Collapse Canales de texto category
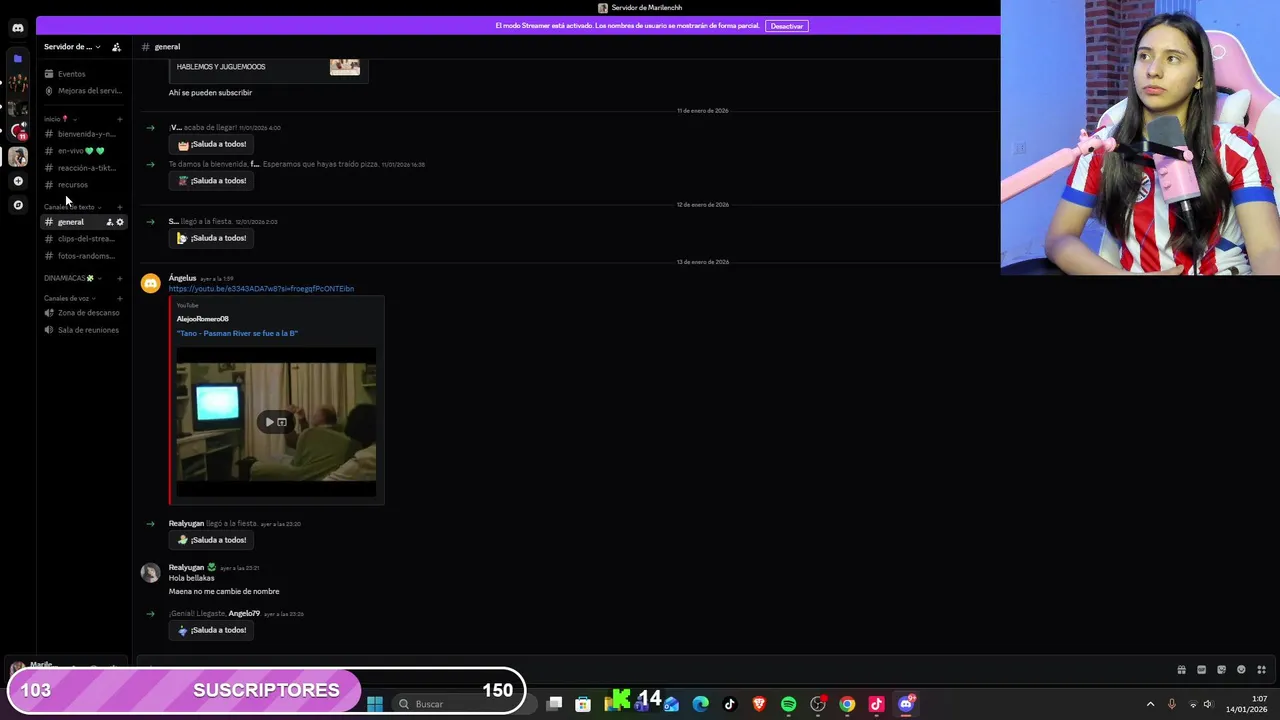 click(x=72, y=207)
